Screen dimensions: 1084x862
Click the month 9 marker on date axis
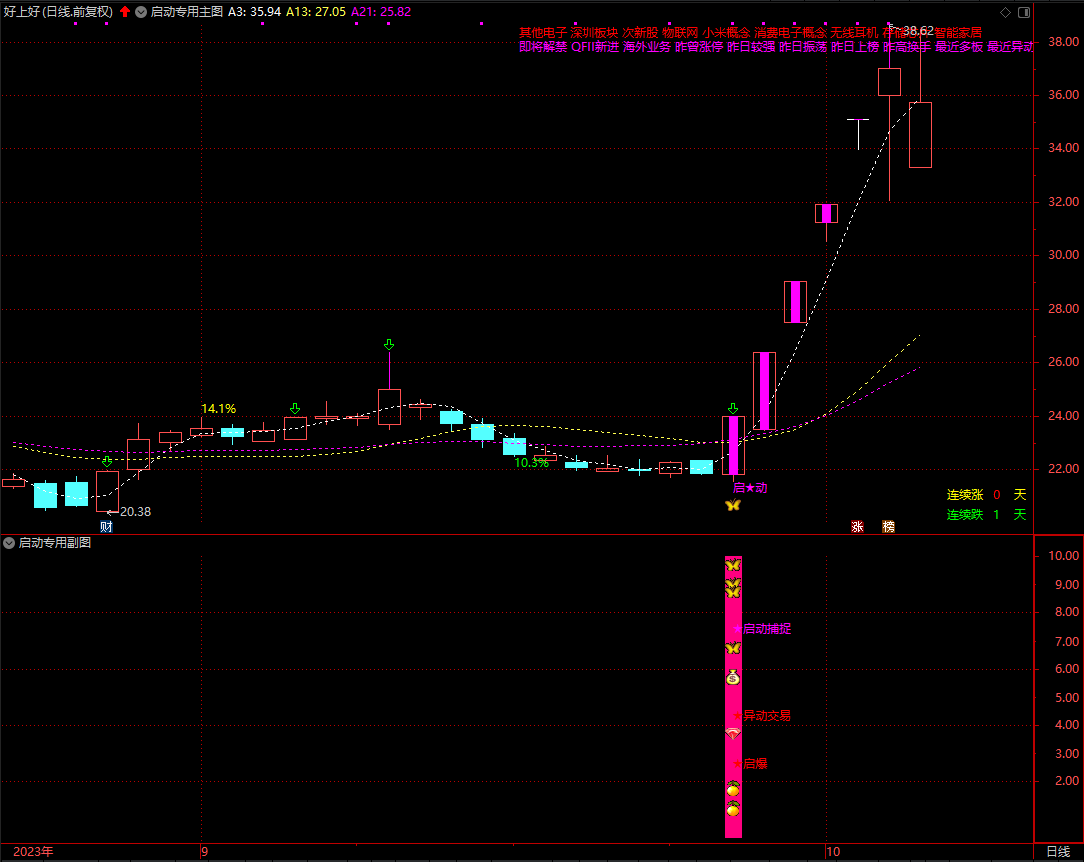205,852
